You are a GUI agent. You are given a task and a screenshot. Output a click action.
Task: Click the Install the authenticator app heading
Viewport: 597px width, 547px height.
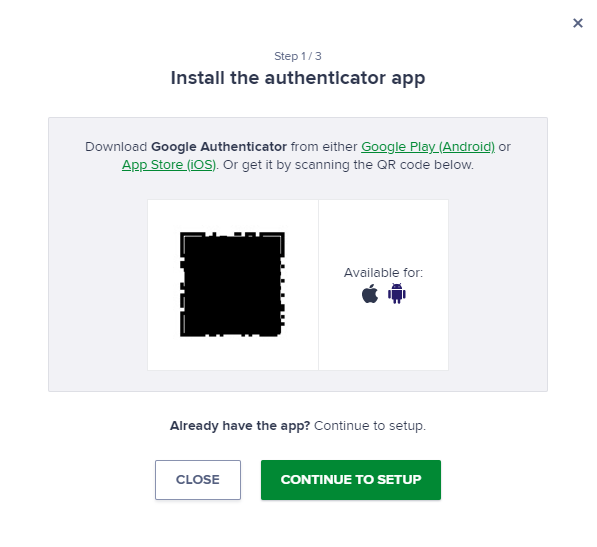point(298,78)
